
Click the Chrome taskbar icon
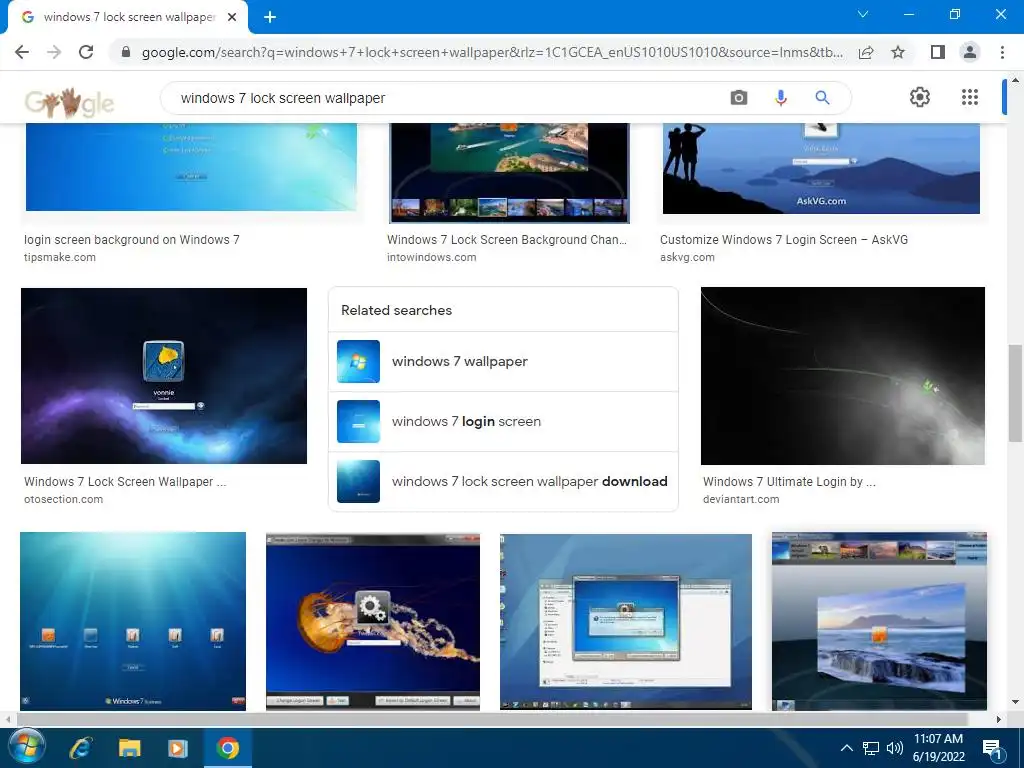[228, 748]
